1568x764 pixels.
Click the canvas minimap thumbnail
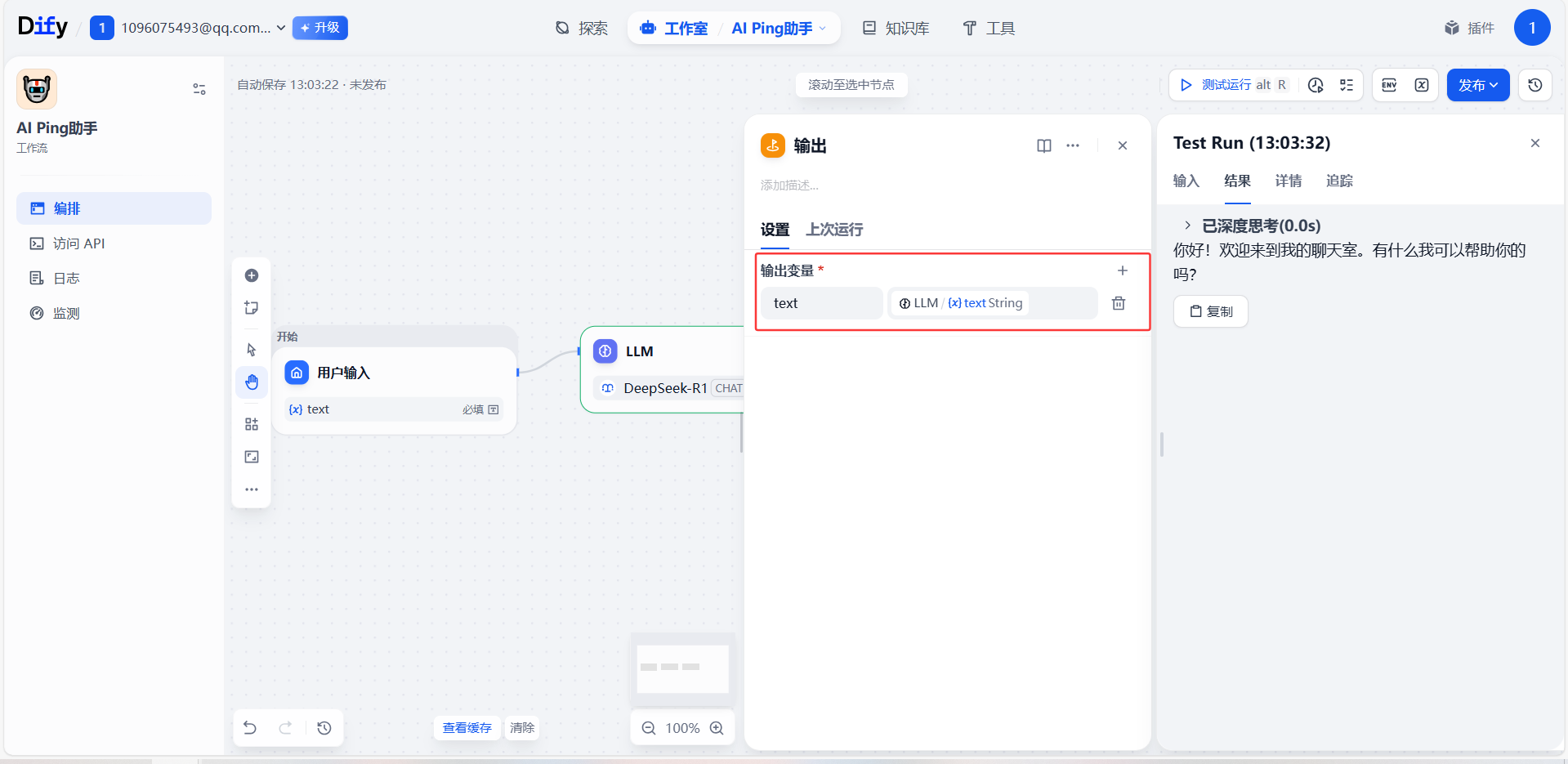[x=682, y=668]
